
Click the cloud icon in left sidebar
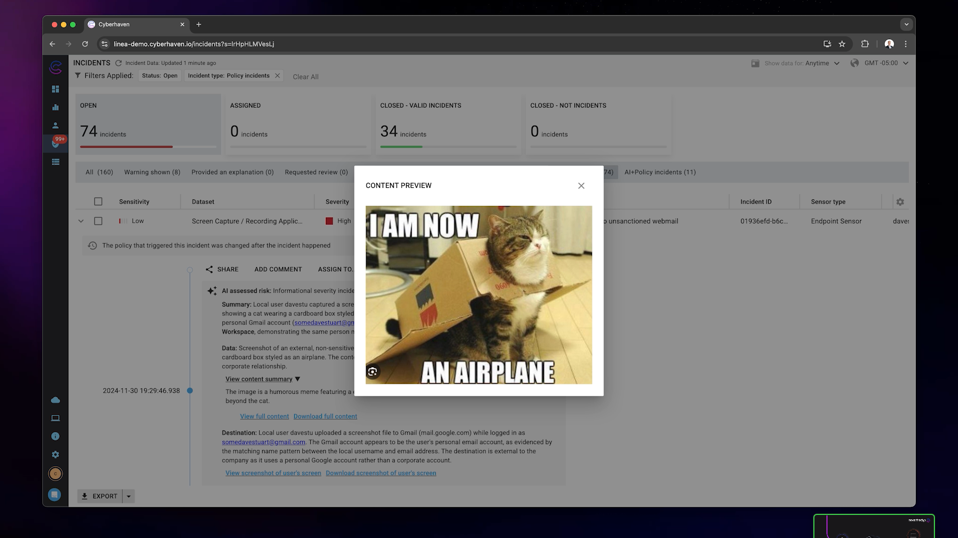click(x=56, y=400)
